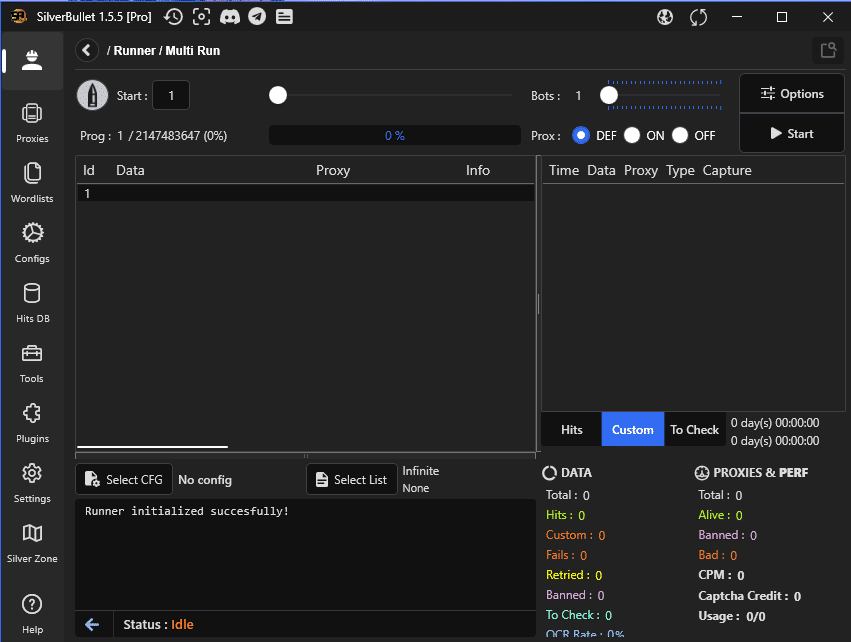The image size is (851, 642).
Task: Click the 'Alive : 0' proxy stat
Action: click(x=720, y=515)
